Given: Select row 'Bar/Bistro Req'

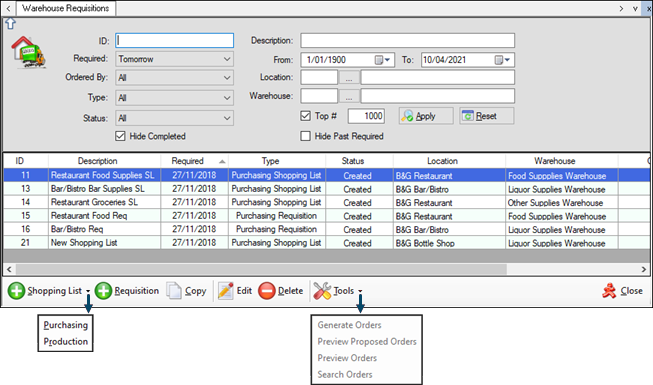Looking at the screenshot, I should pyautogui.click(x=326, y=230).
